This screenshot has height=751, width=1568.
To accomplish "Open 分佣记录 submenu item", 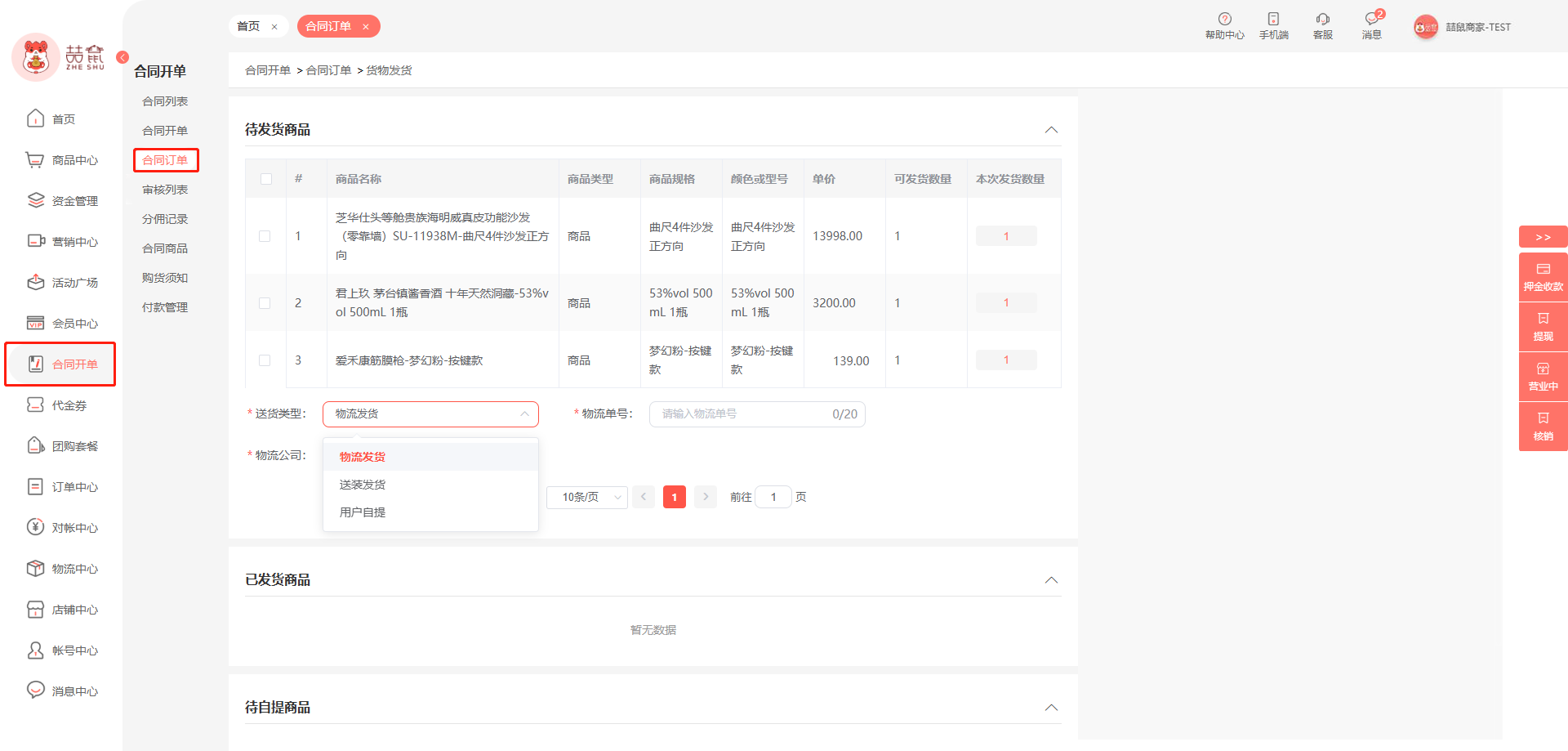I will tap(165, 219).
